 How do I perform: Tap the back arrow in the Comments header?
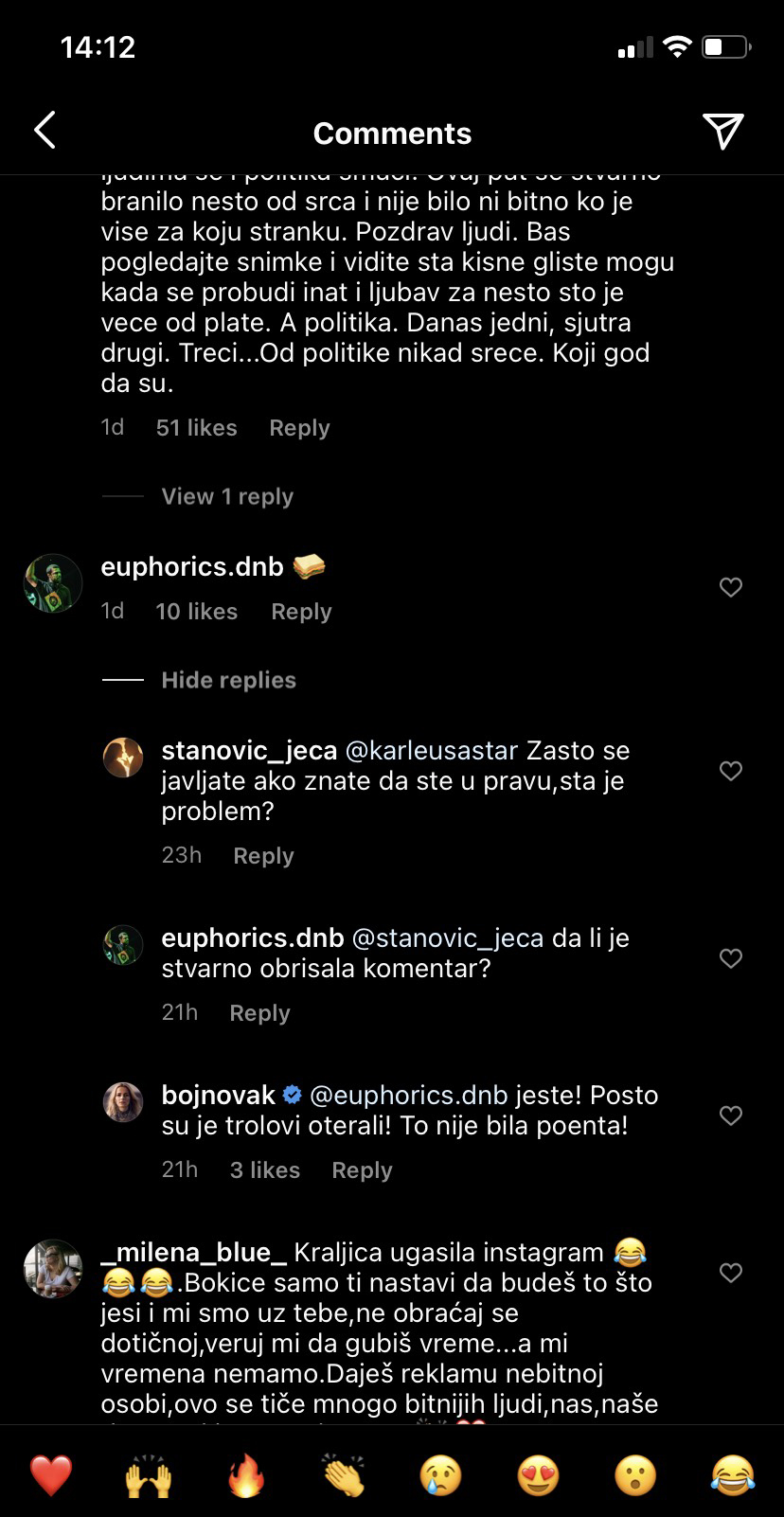(45, 131)
